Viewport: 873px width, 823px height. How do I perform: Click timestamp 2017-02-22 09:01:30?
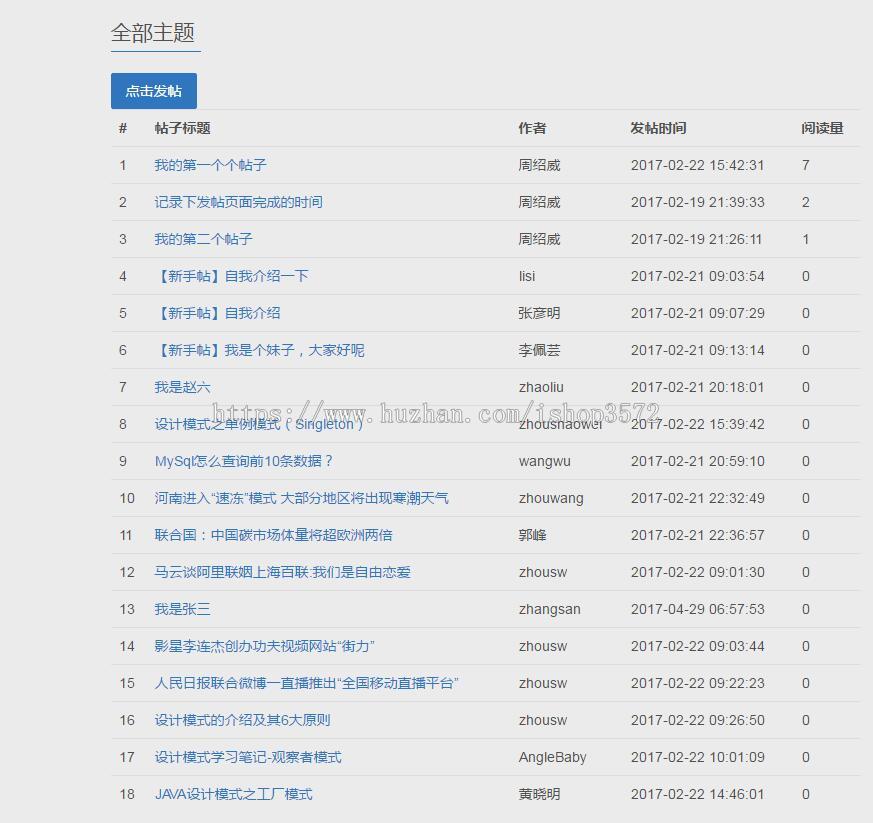click(697, 572)
